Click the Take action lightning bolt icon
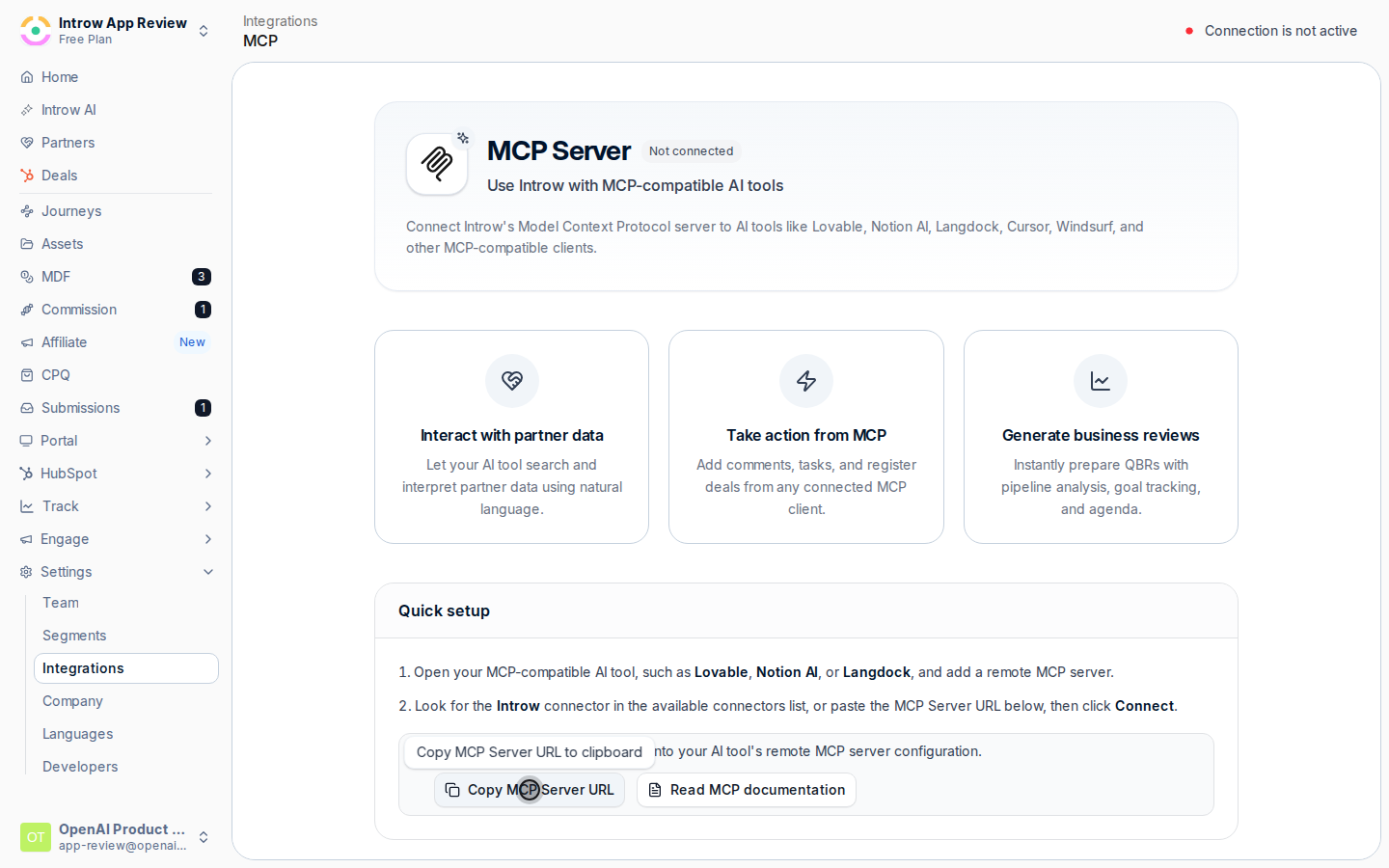The width and height of the screenshot is (1389, 868). click(806, 381)
